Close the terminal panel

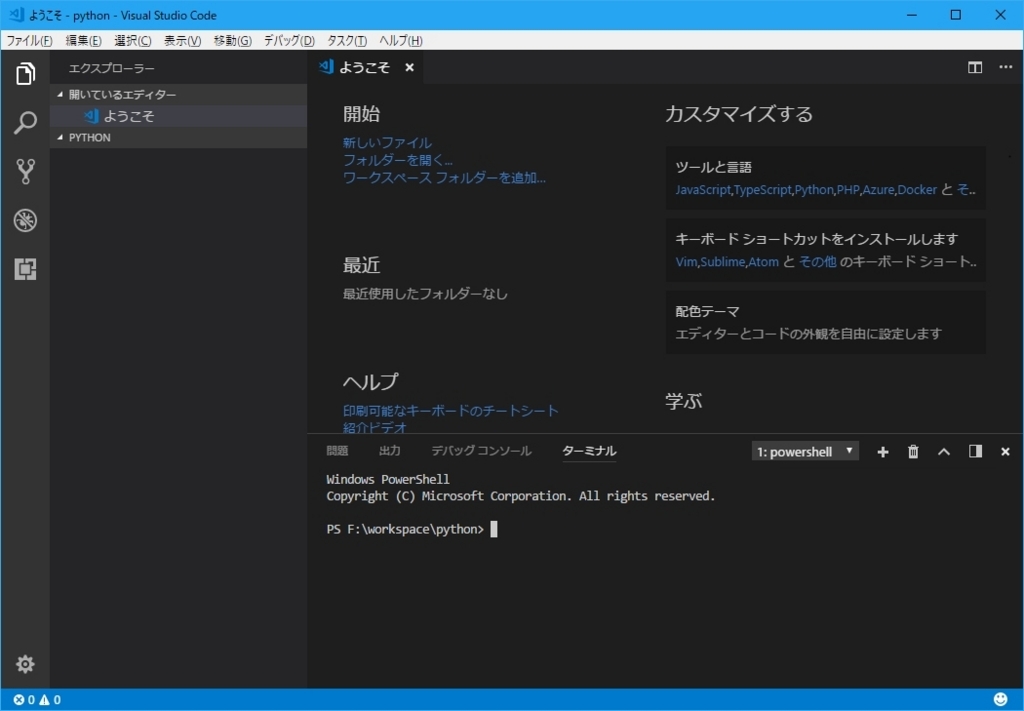coord(1005,452)
